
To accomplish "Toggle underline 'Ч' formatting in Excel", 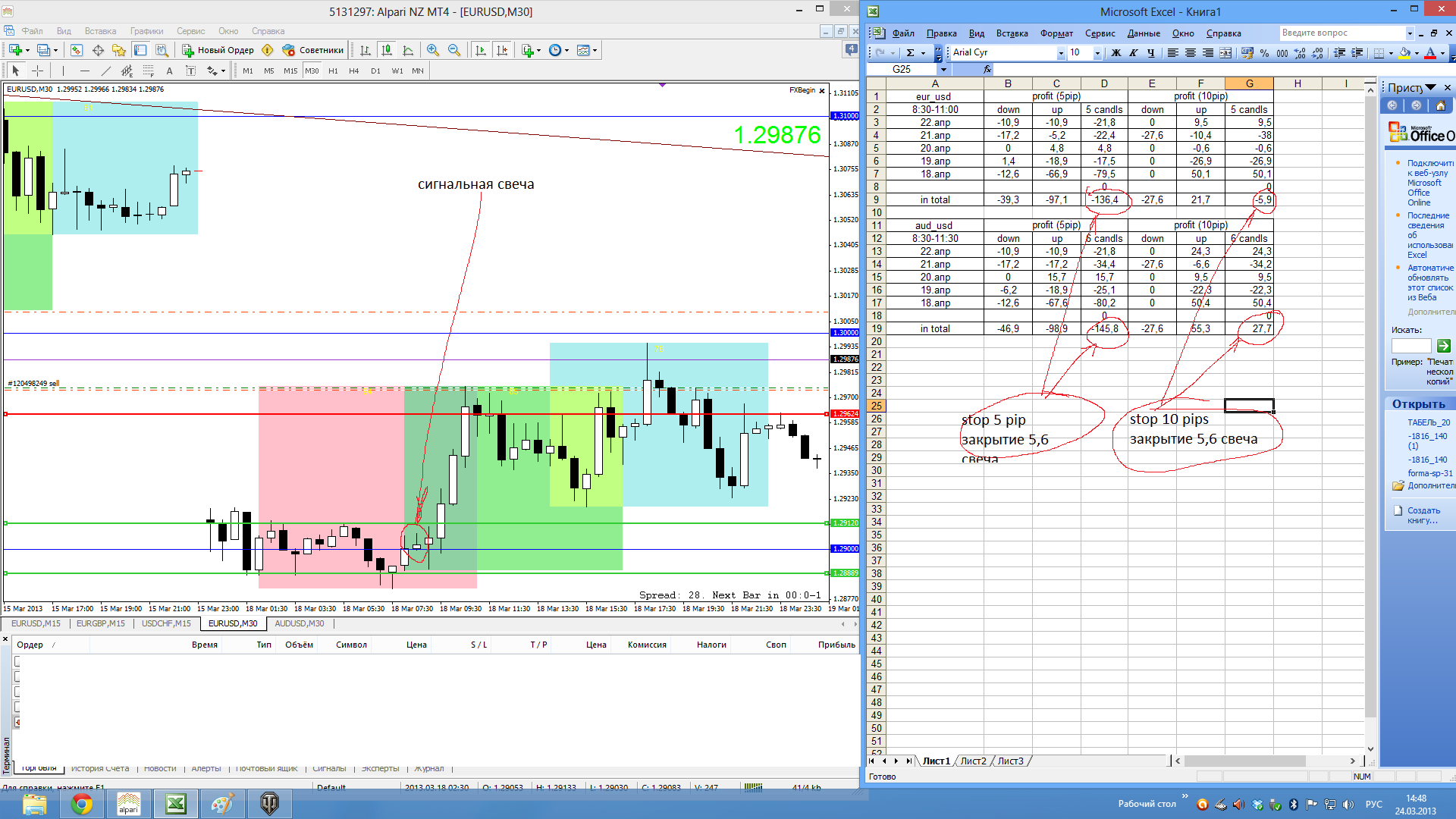I will click(x=1151, y=52).
